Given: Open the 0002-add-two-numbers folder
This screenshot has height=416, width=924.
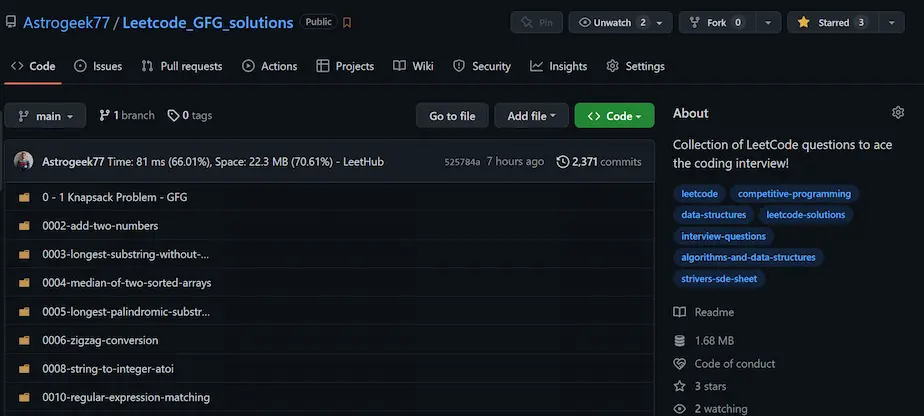Looking at the screenshot, I should [x=100, y=226].
